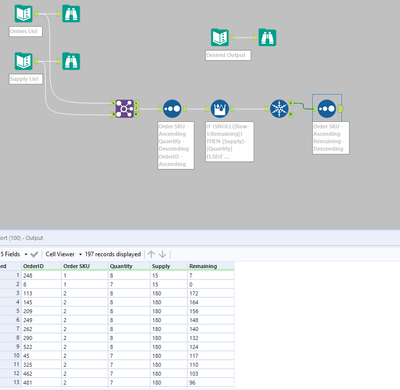This screenshot has height=390, width=400.
Task: Click the Desired Output annotation label
Action: coord(228,55)
